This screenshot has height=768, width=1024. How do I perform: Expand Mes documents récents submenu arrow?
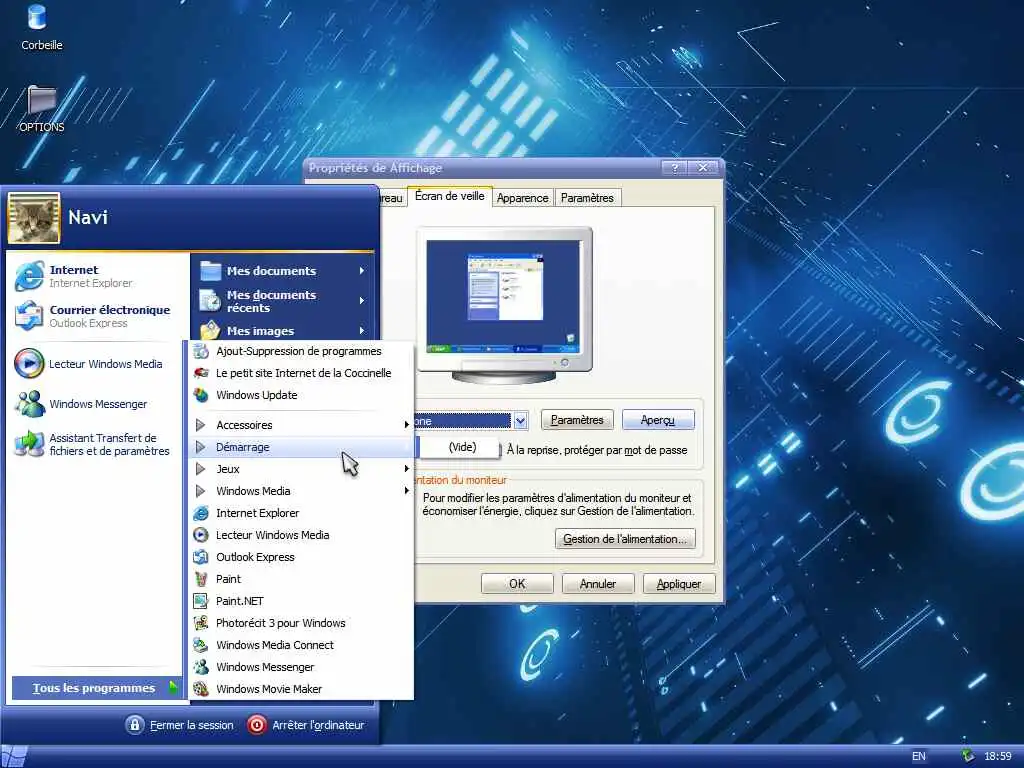[x=362, y=301]
